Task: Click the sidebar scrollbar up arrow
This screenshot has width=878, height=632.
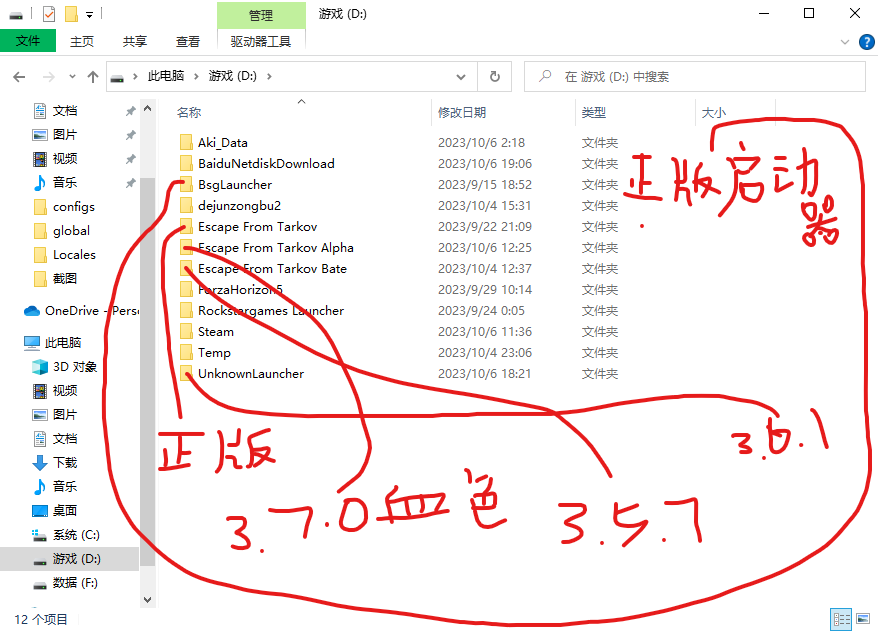Action: 147,108
